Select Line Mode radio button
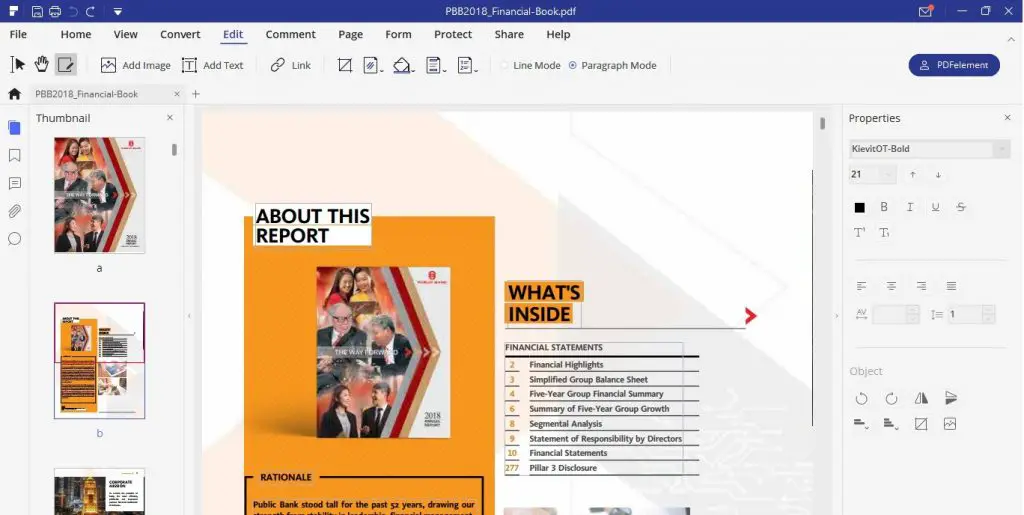This screenshot has width=1024, height=515. point(505,65)
